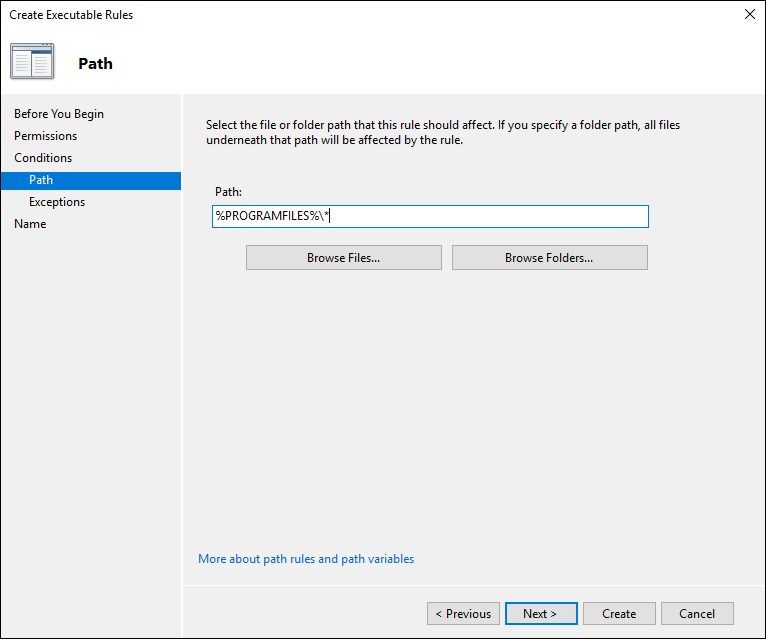
Task: Open More about path rules link
Action: [x=306, y=559]
